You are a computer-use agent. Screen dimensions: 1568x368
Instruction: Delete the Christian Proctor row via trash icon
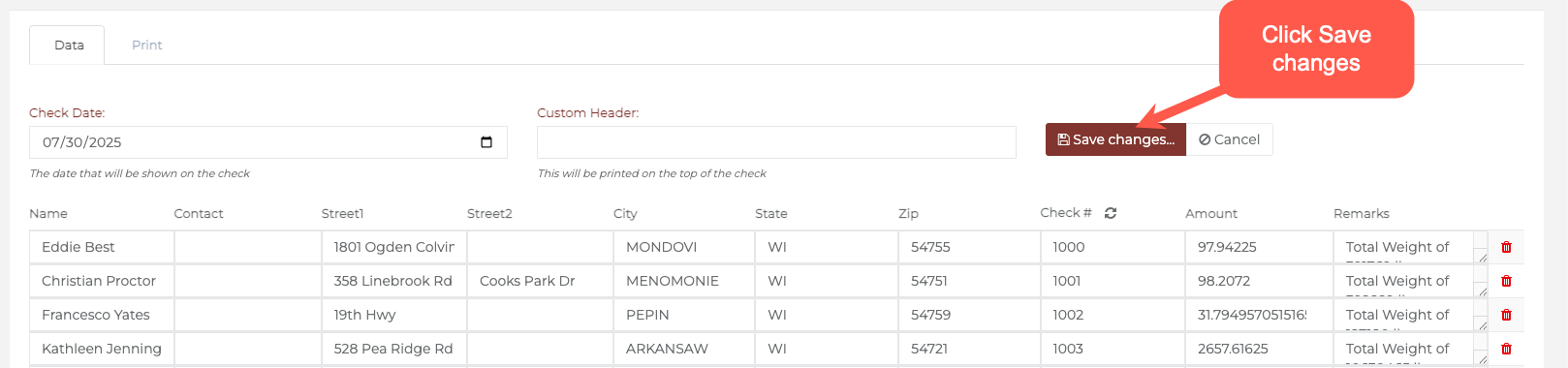[1506, 281]
